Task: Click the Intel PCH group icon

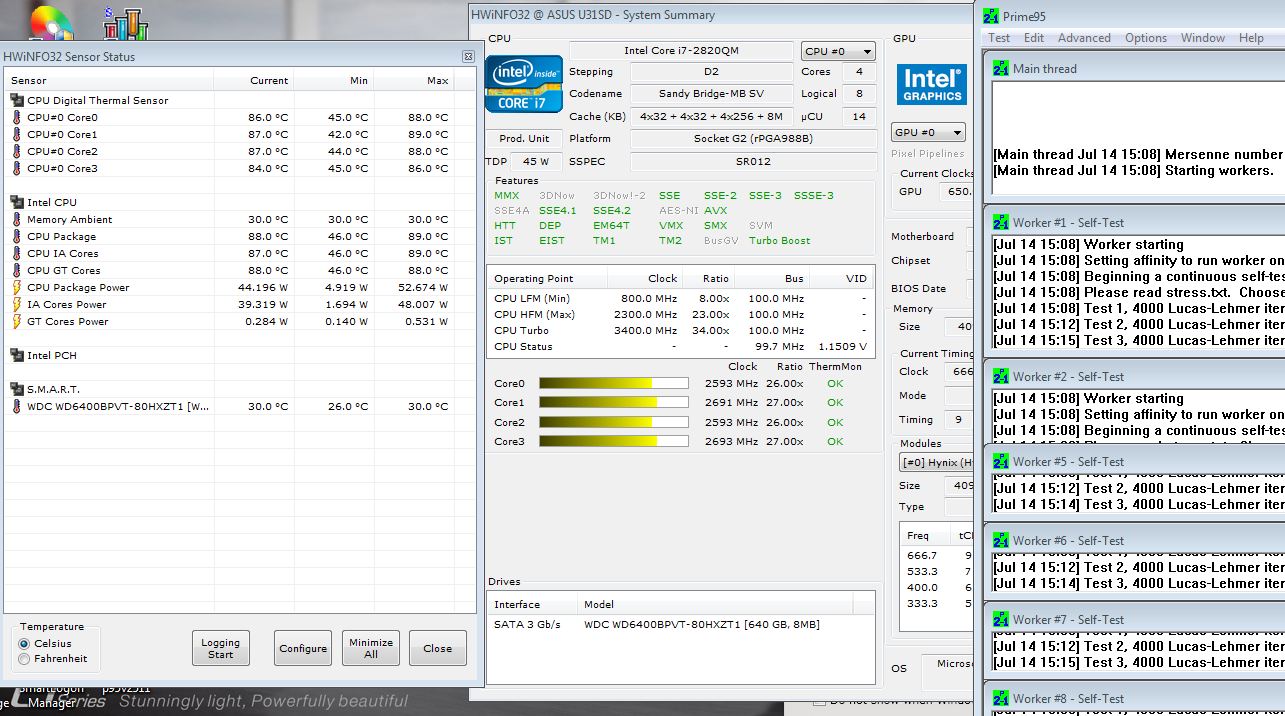Action: (17, 355)
